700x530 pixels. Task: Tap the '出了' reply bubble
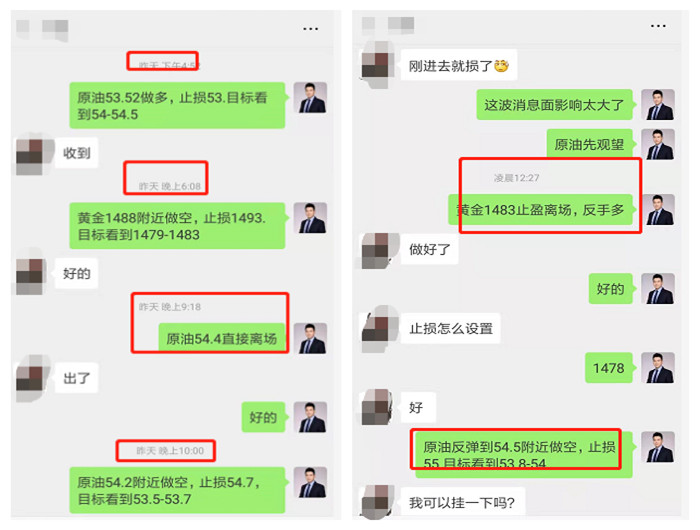click(x=76, y=378)
